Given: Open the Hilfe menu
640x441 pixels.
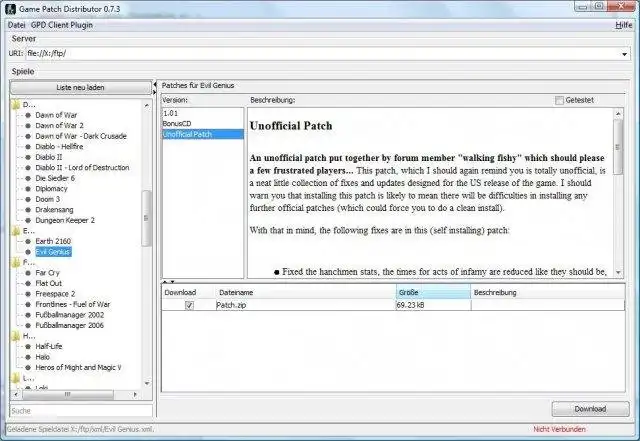Looking at the screenshot, I should [623, 25].
